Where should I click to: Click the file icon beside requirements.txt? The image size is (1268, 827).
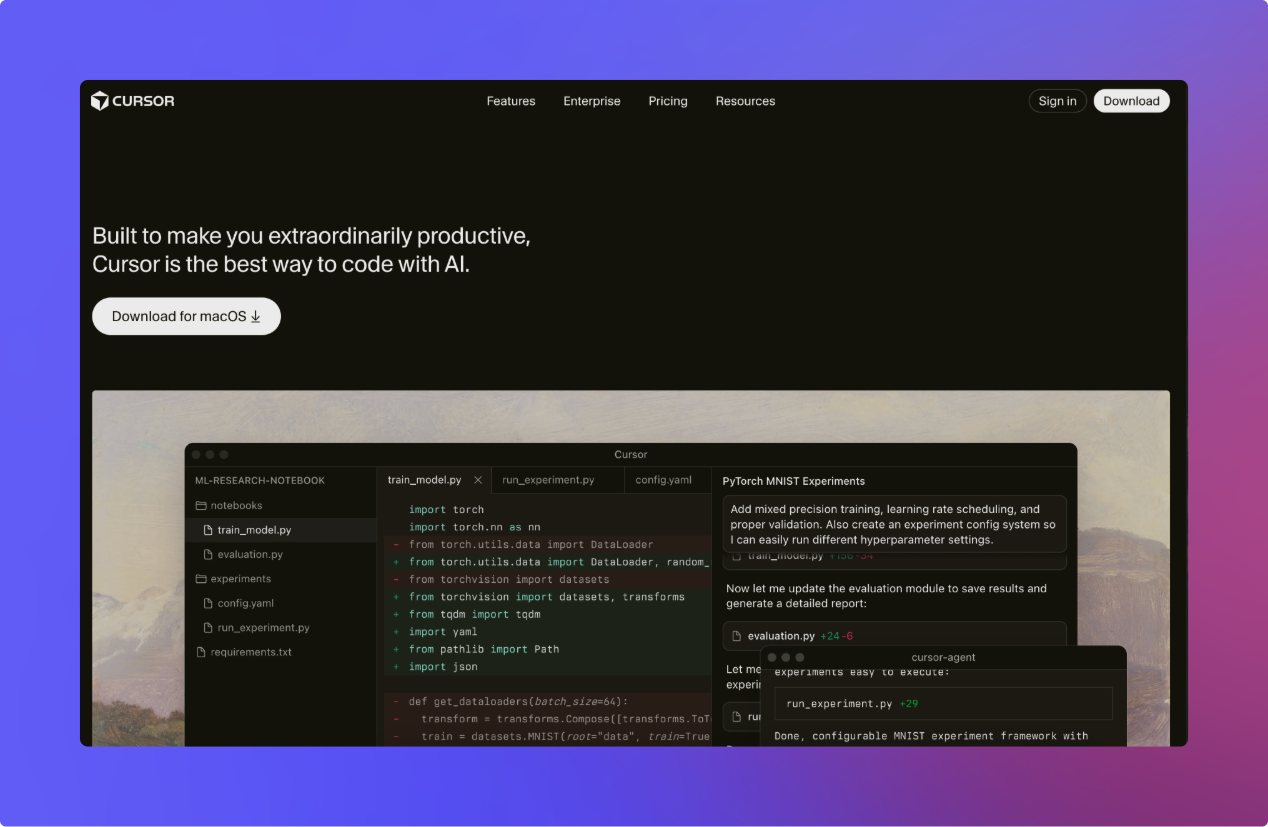point(200,652)
